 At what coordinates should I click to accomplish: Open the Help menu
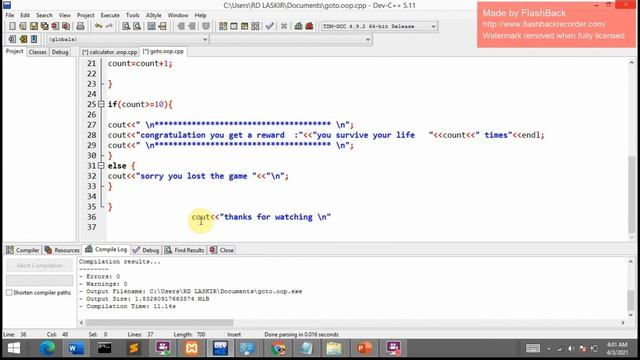click(x=200, y=15)
